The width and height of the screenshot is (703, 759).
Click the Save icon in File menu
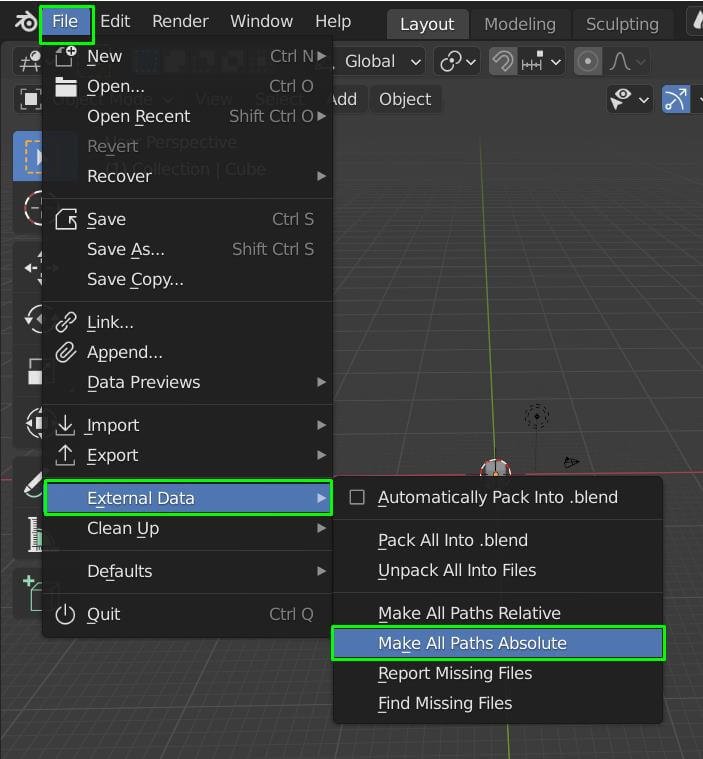coord(66,219)
